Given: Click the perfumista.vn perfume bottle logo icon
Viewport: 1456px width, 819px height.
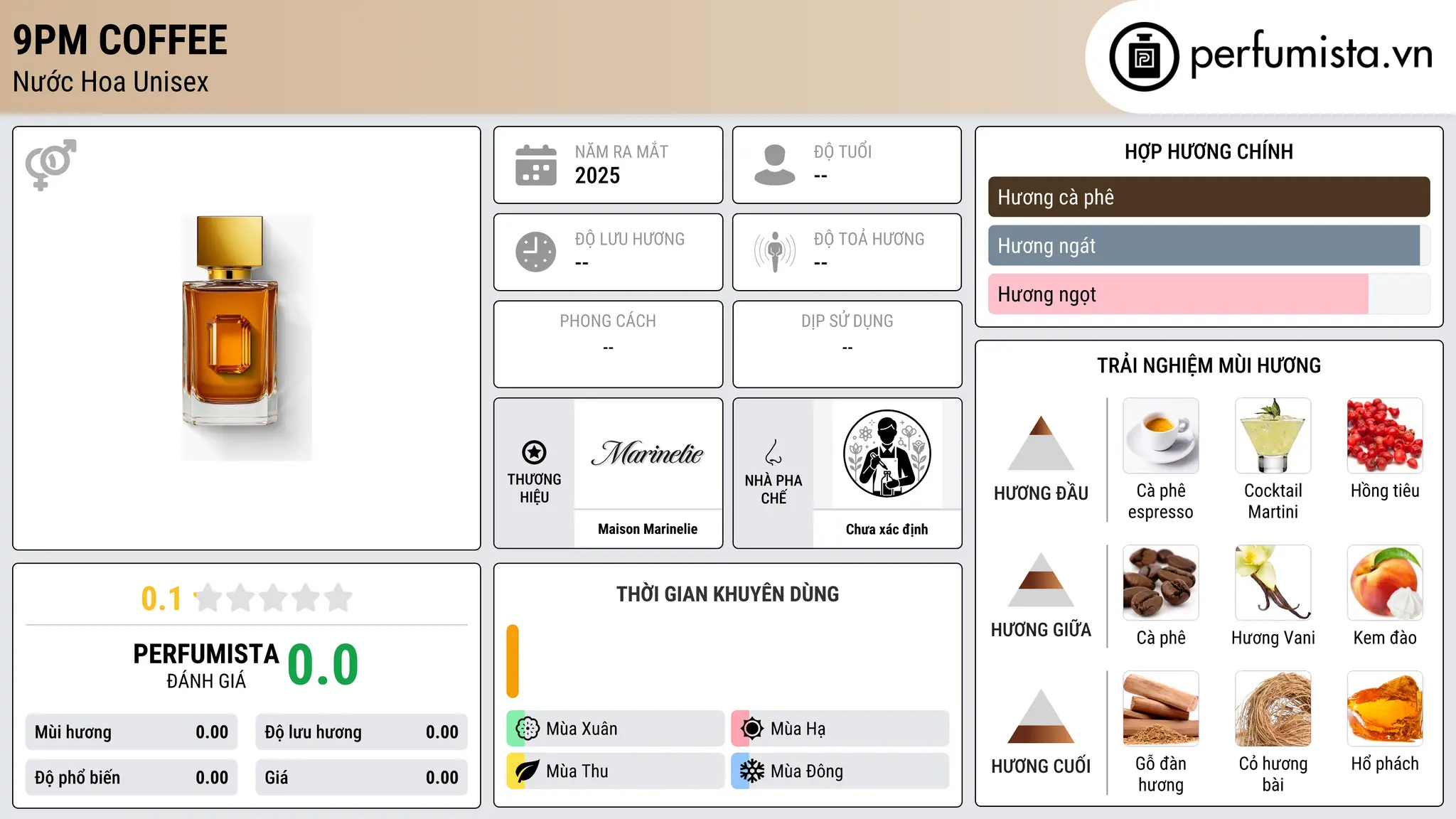Looking at the screenshot, I should coord(1144,57).
